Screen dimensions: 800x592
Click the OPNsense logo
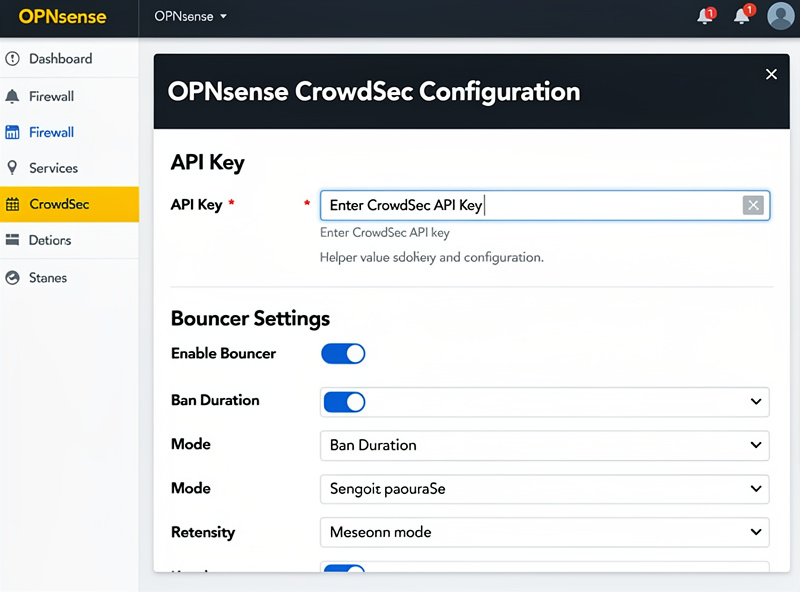coord(62,16)
